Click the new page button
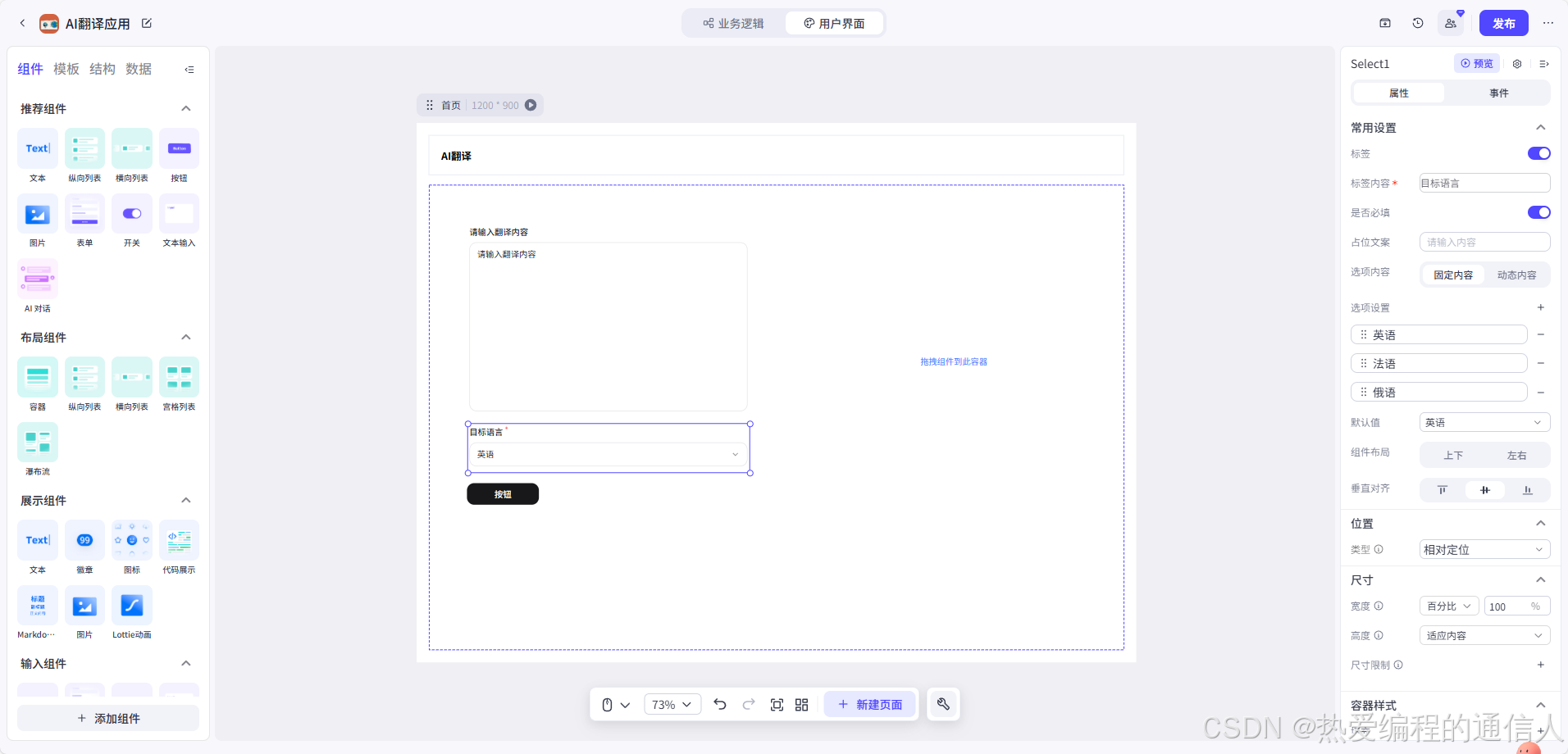Viewport: 1568px width, 754px height. tap(869, 704)
